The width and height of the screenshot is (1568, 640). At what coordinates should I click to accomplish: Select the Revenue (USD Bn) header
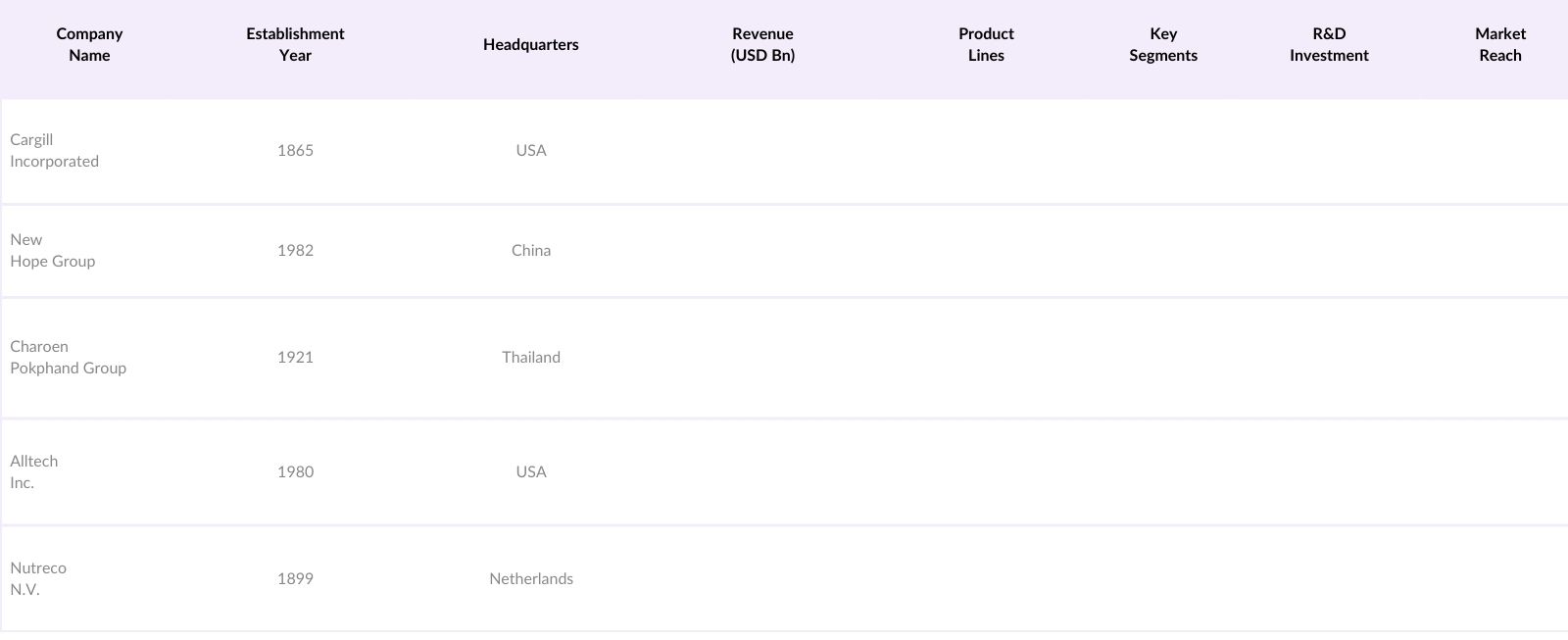(762, 45)
